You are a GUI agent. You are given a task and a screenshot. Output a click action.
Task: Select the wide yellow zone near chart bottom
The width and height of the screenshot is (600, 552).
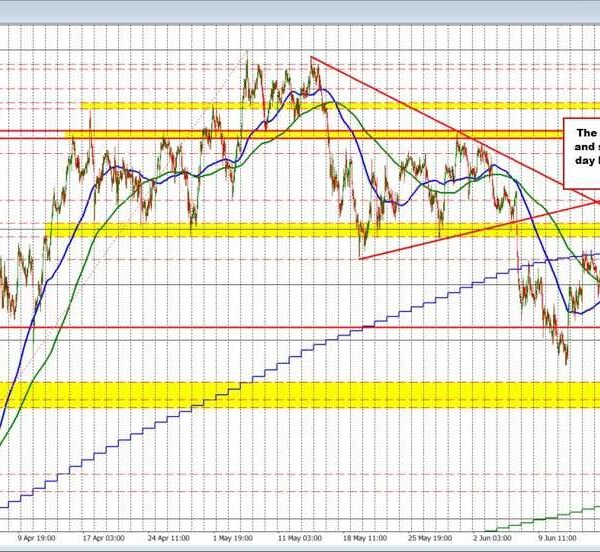pos(300,395)
